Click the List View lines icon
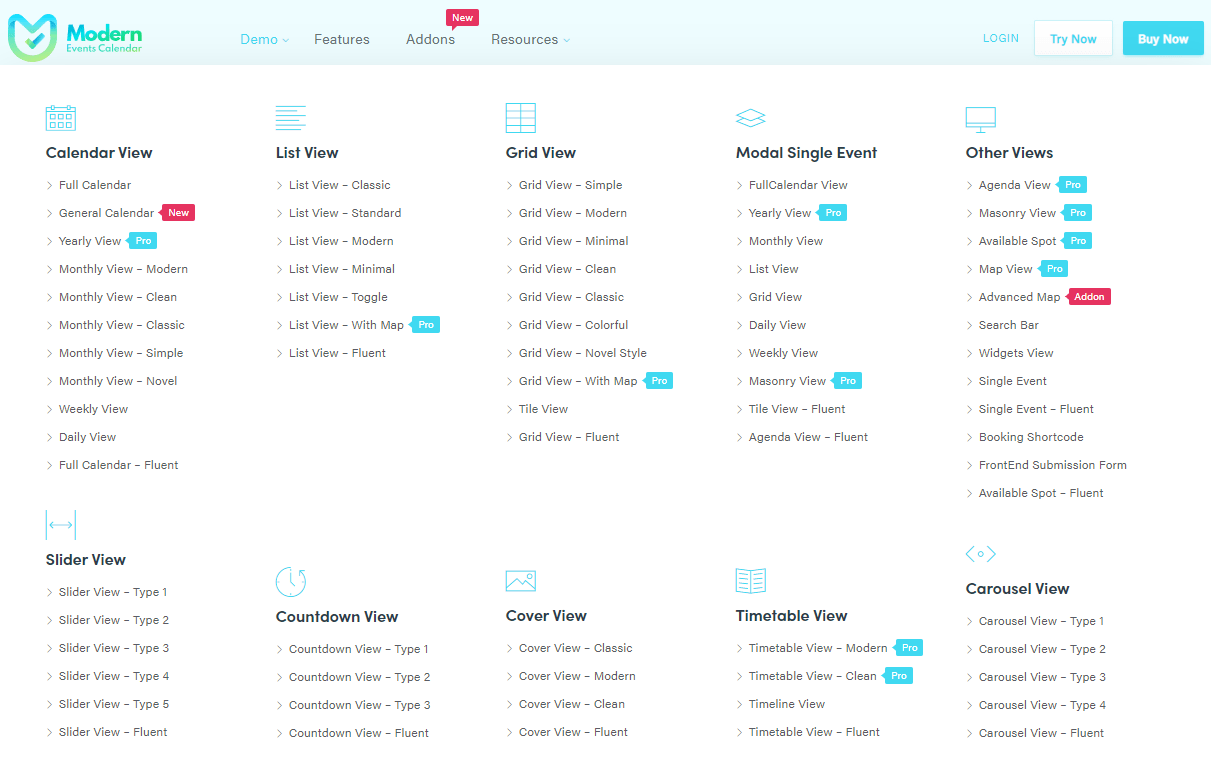The image size is (1211, 764). pyautogui.click(x=291, y=118)
